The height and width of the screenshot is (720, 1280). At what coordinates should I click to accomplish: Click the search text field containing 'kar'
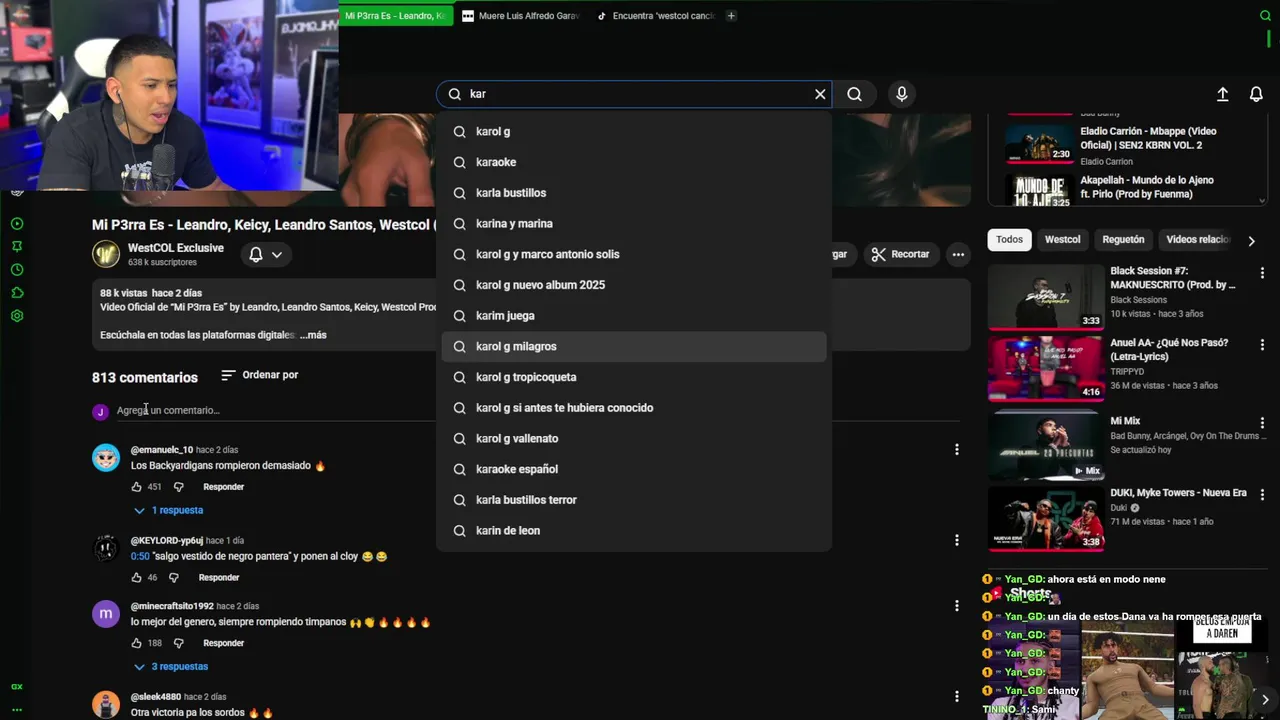pos(636,94)
